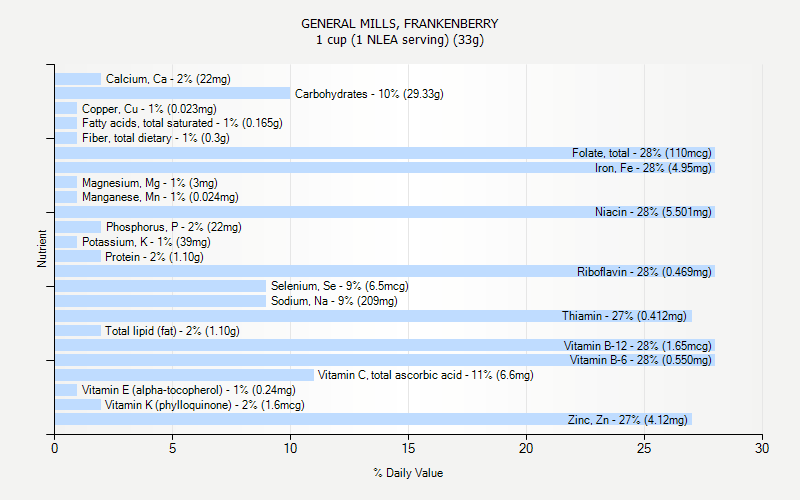The image size is (800, 500).
Task: Click the x-axis tick label 25
Action: [x=644, y=448]
